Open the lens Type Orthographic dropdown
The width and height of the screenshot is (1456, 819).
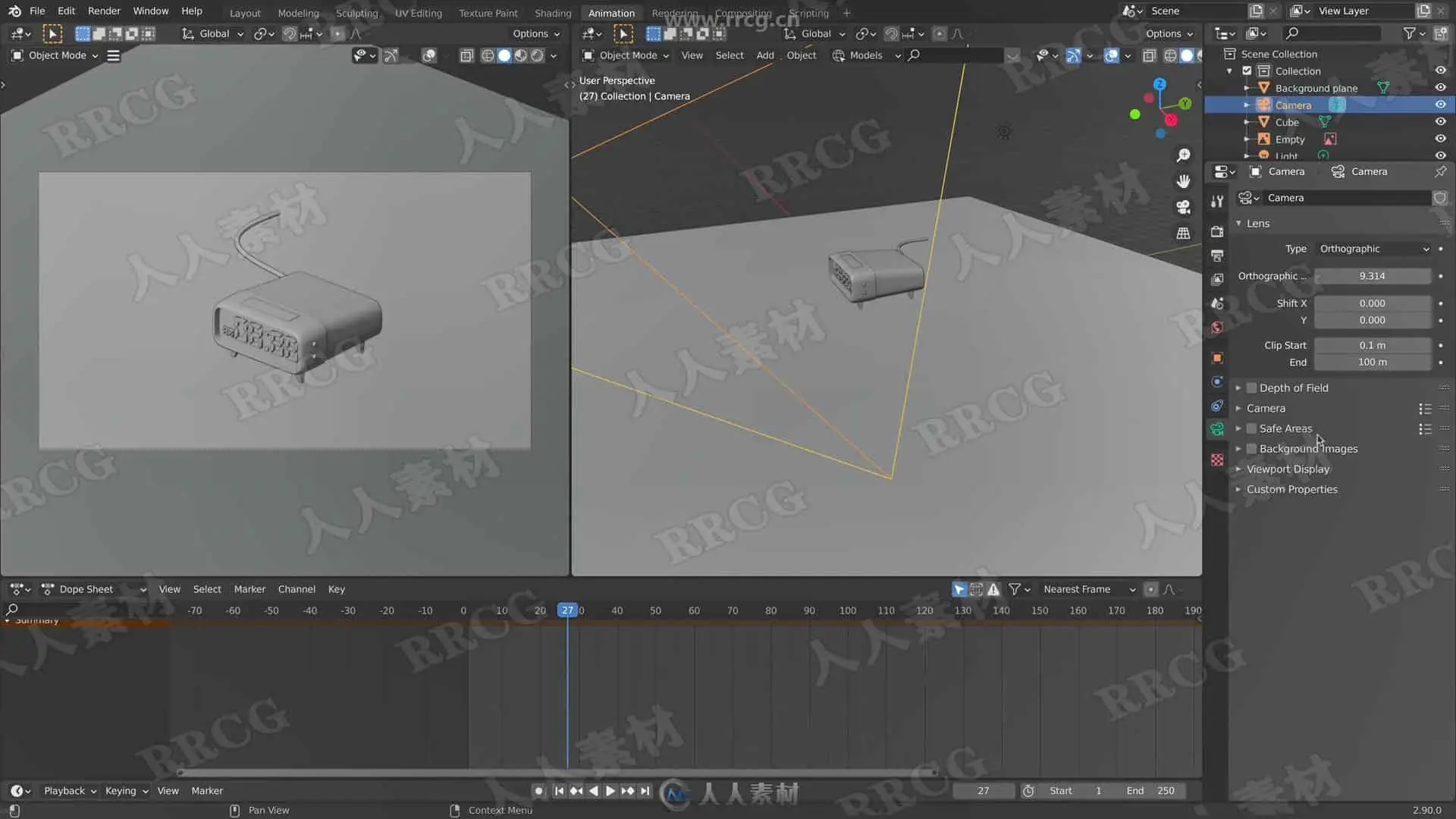coord(1373,249)
